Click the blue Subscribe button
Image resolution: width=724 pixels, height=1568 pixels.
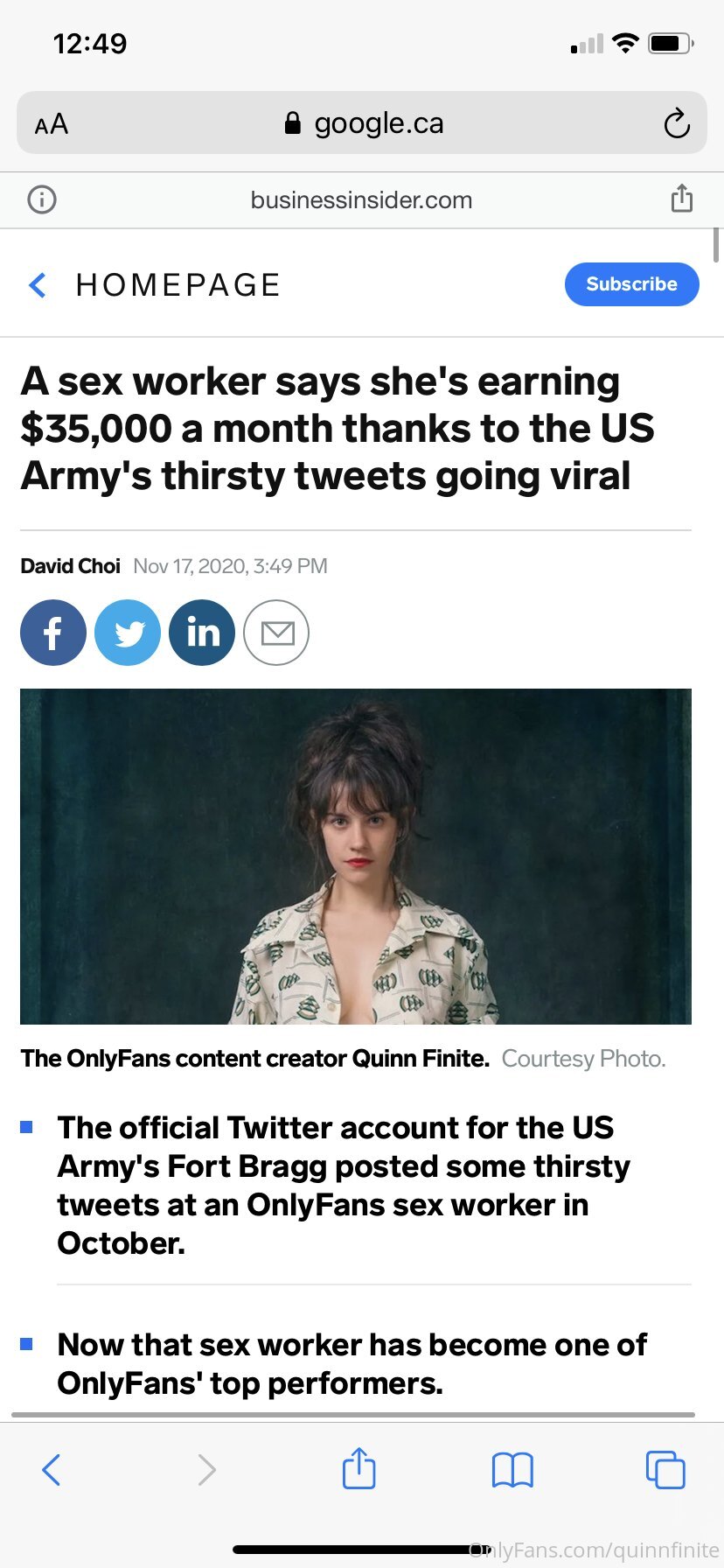click(631, 284)
